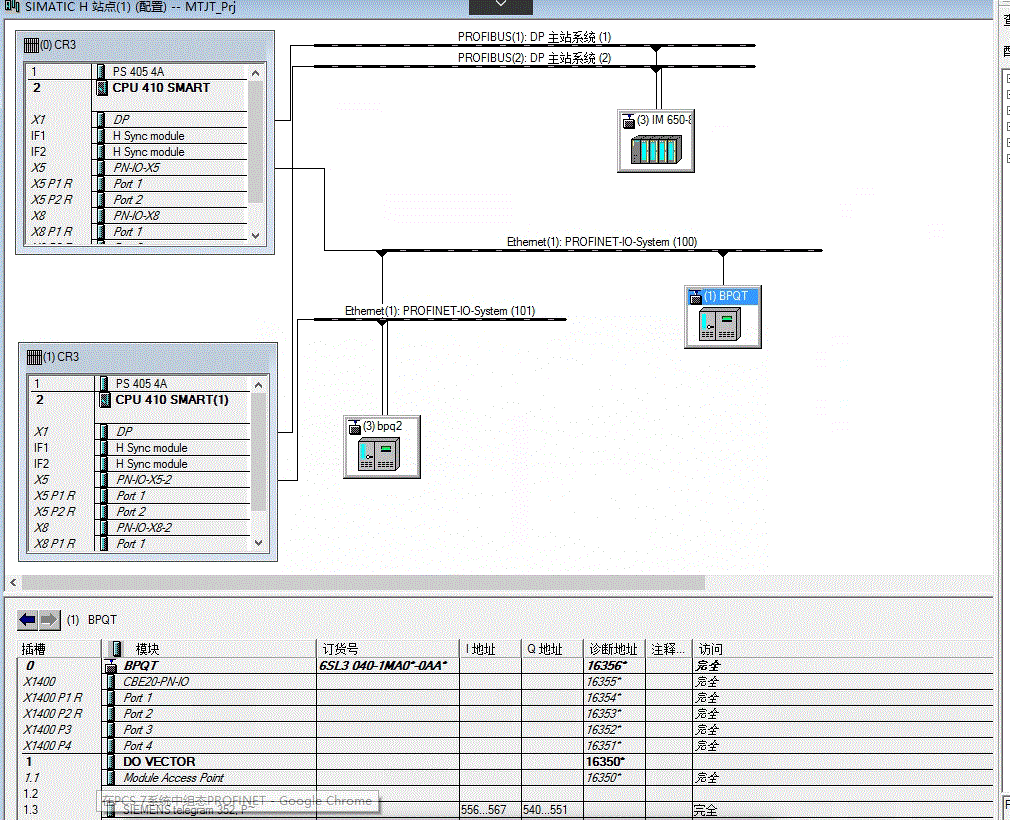
Task: Click scroll-down arrow in rack (1) CR3
Action: point(258,543)
